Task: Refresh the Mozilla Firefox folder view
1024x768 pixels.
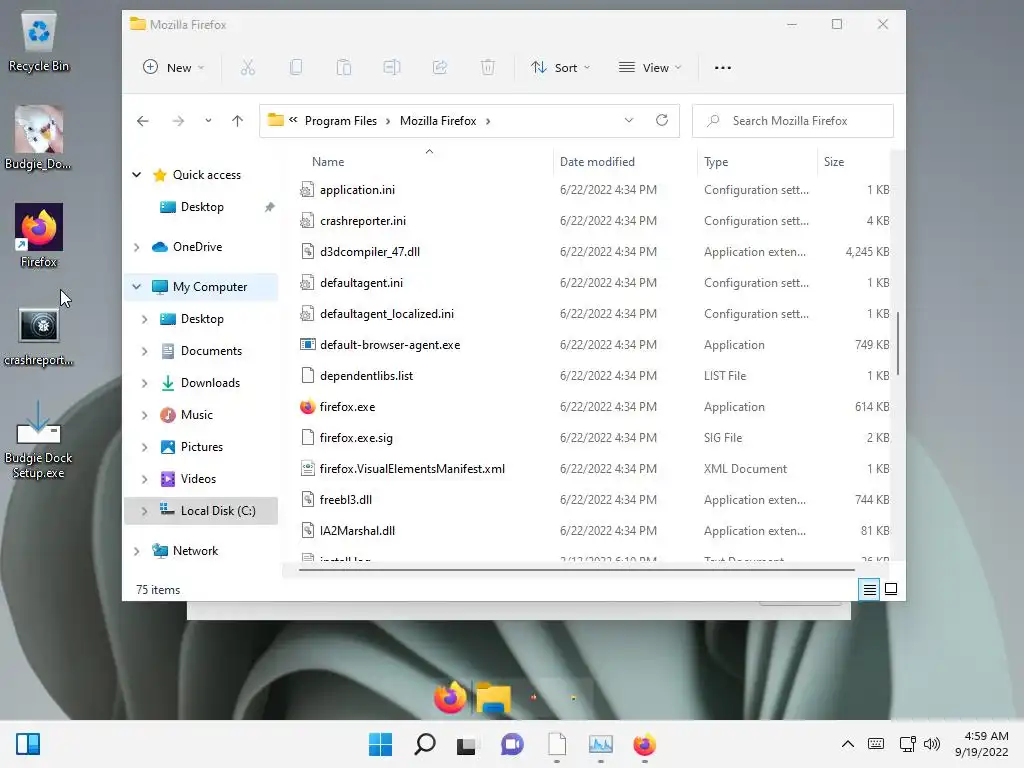Action: pyautogui.click(x=662, y=120)
